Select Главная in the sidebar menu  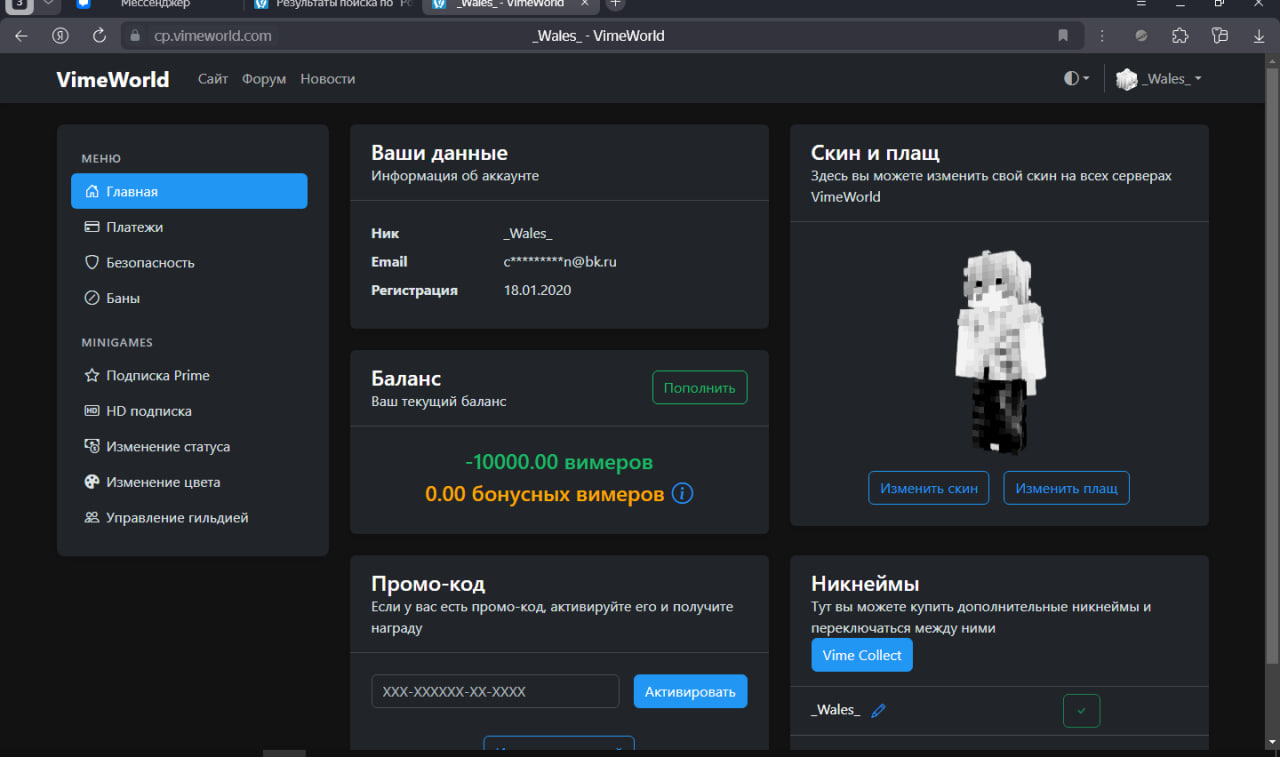click(189, 191)
